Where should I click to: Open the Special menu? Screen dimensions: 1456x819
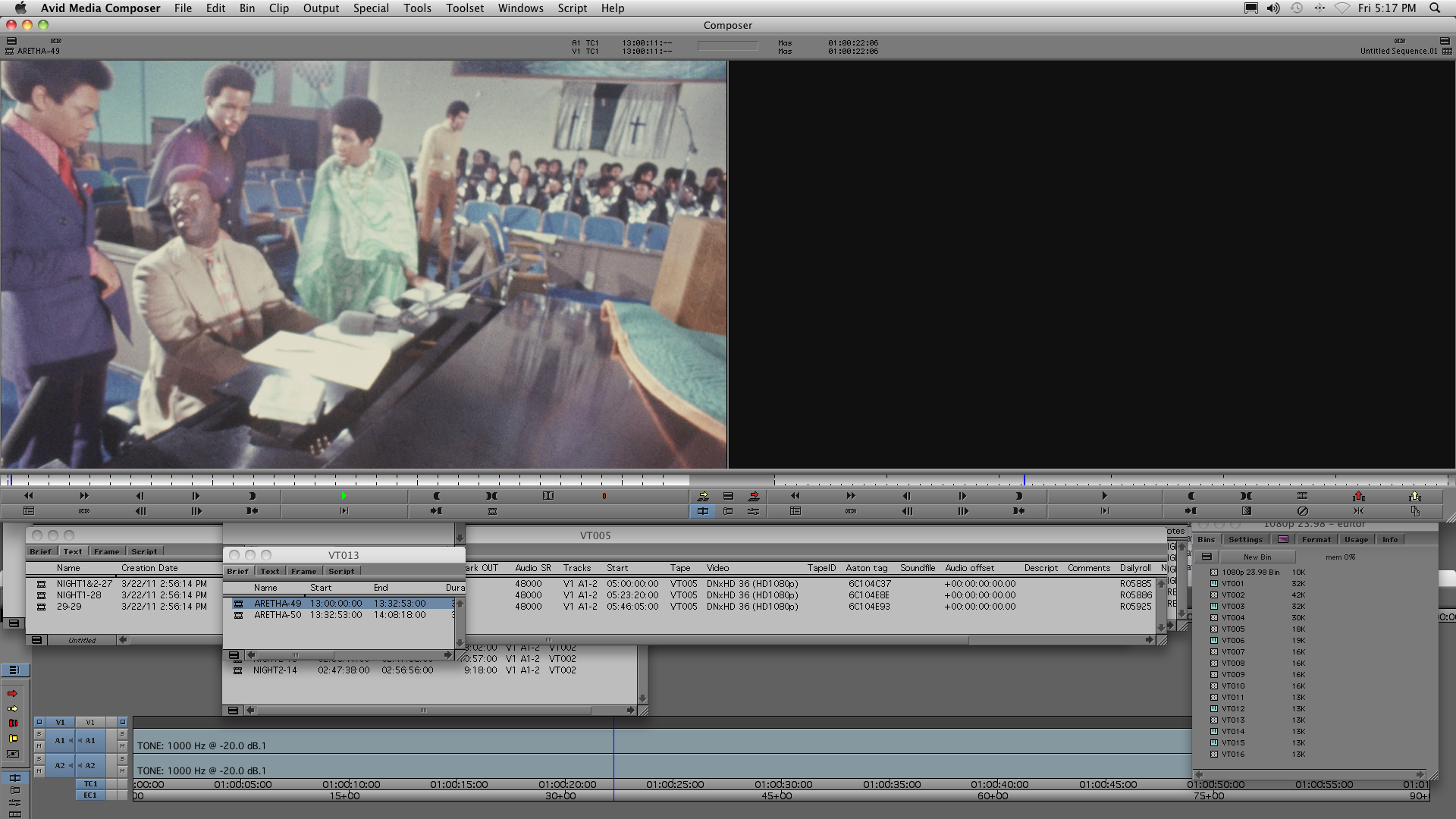(x=370, y=8)
